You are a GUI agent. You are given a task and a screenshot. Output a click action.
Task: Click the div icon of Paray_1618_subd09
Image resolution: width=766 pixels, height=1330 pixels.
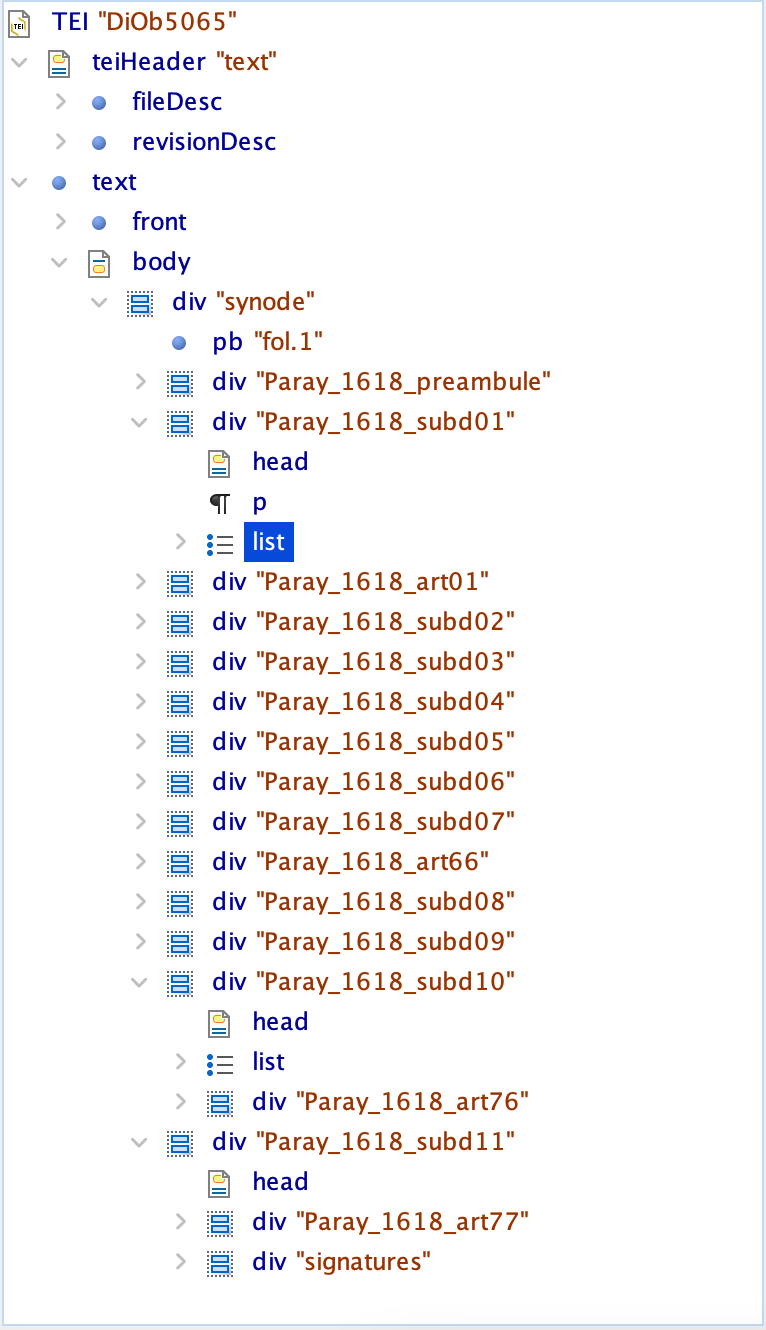[179, 942]
